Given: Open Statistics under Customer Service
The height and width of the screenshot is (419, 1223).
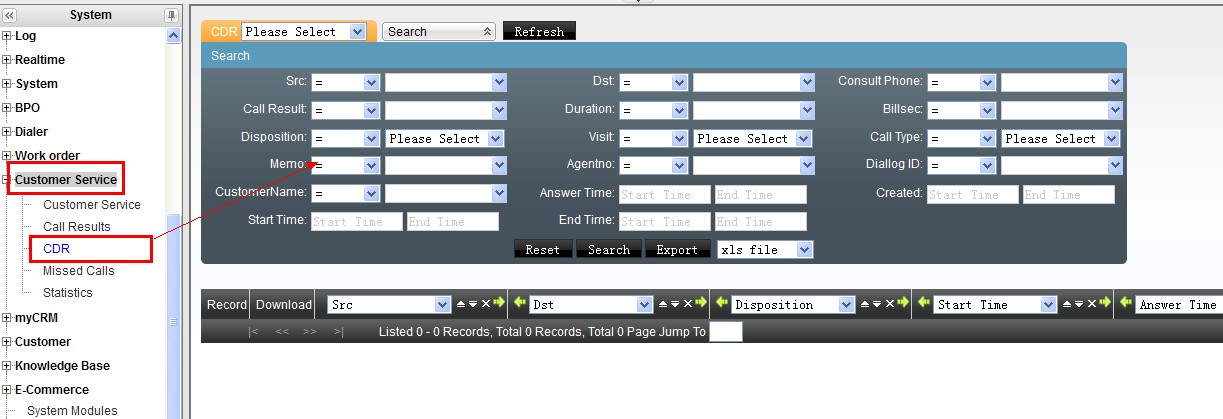Looking at the screenshot, I should pos(67,293).
